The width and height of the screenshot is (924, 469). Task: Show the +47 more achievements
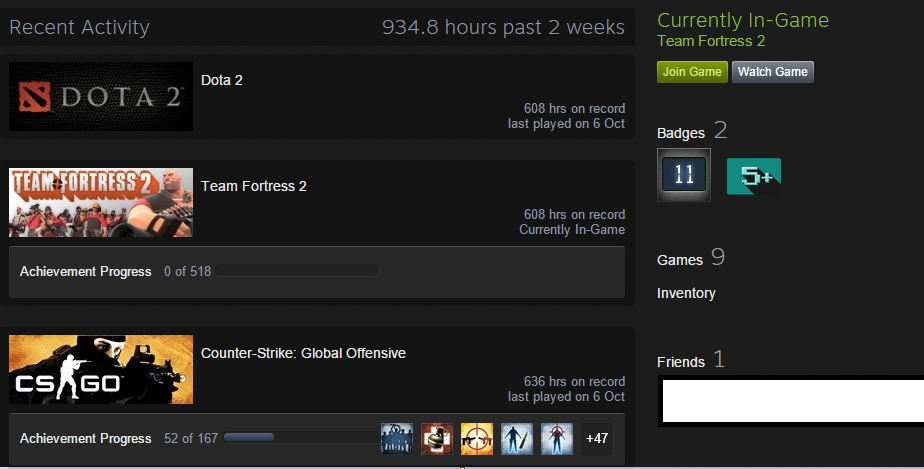tap(597, 439)
